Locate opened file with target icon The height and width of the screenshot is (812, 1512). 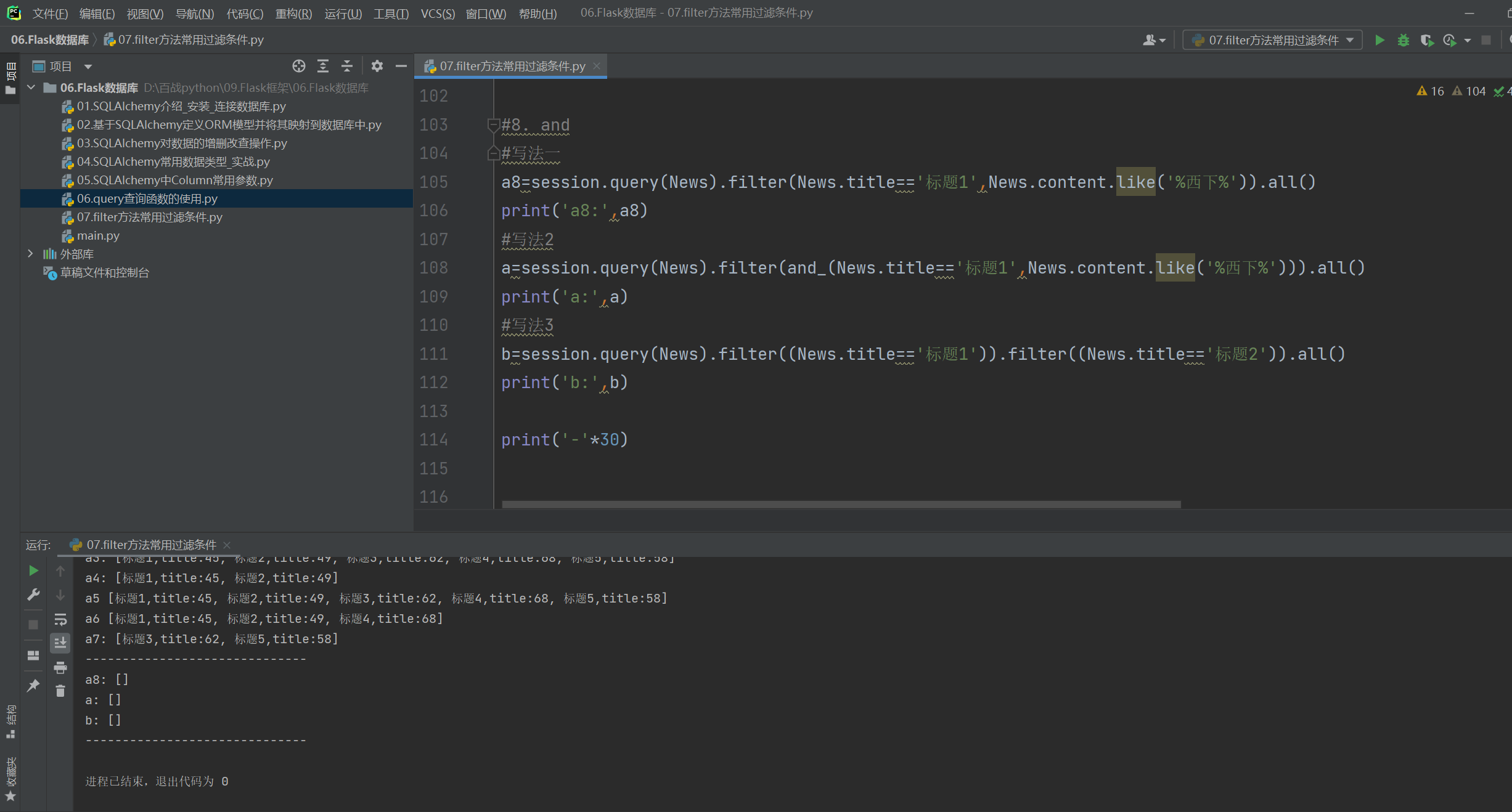(x=299, y=66)
